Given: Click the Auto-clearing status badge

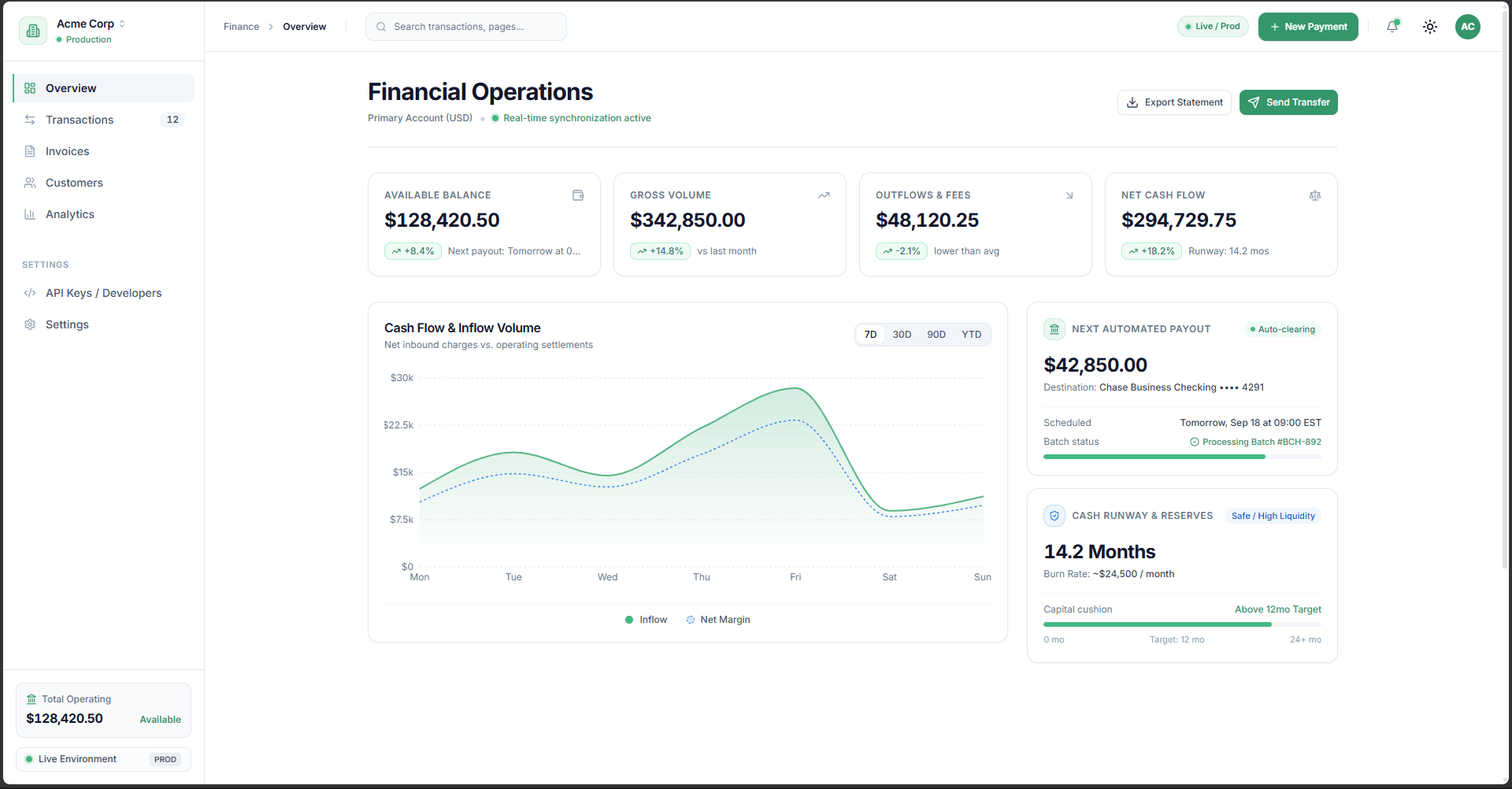Looking at the screenshot, I should tap(1282, 329).
